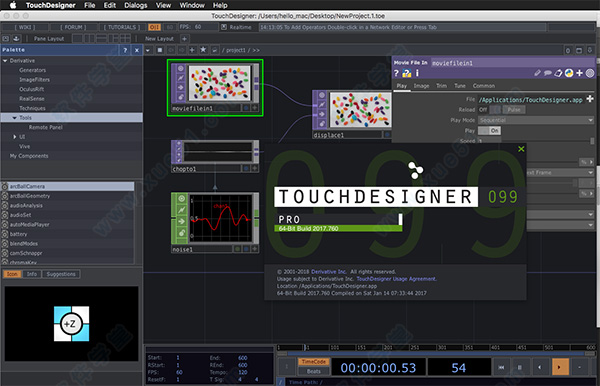Switch timeline display to TimeCode

[313, 362]
